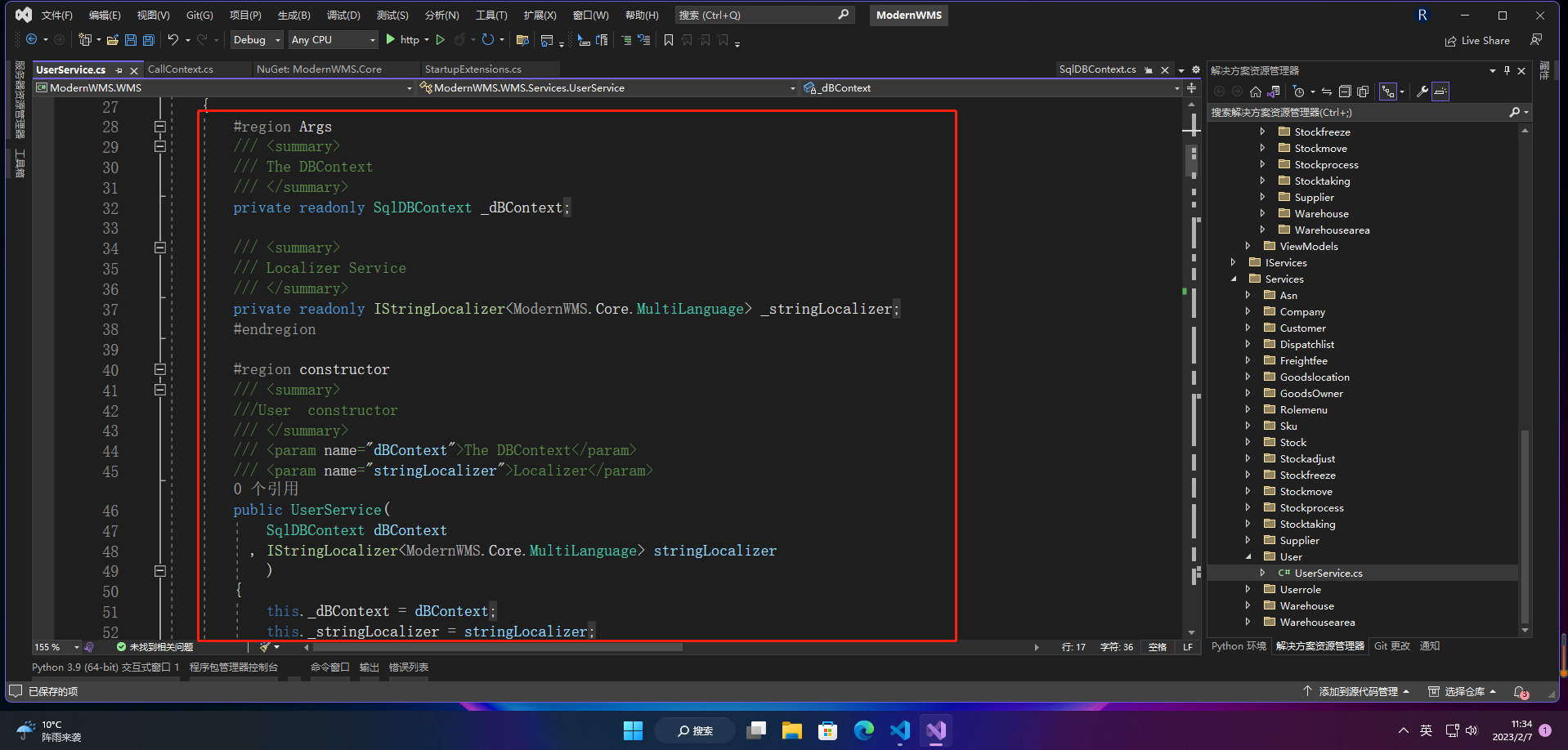This screenshot has width=1568, height=750.
Task: Click 选择仓库 in the status bar
Action: click(x=1463, y=691)
